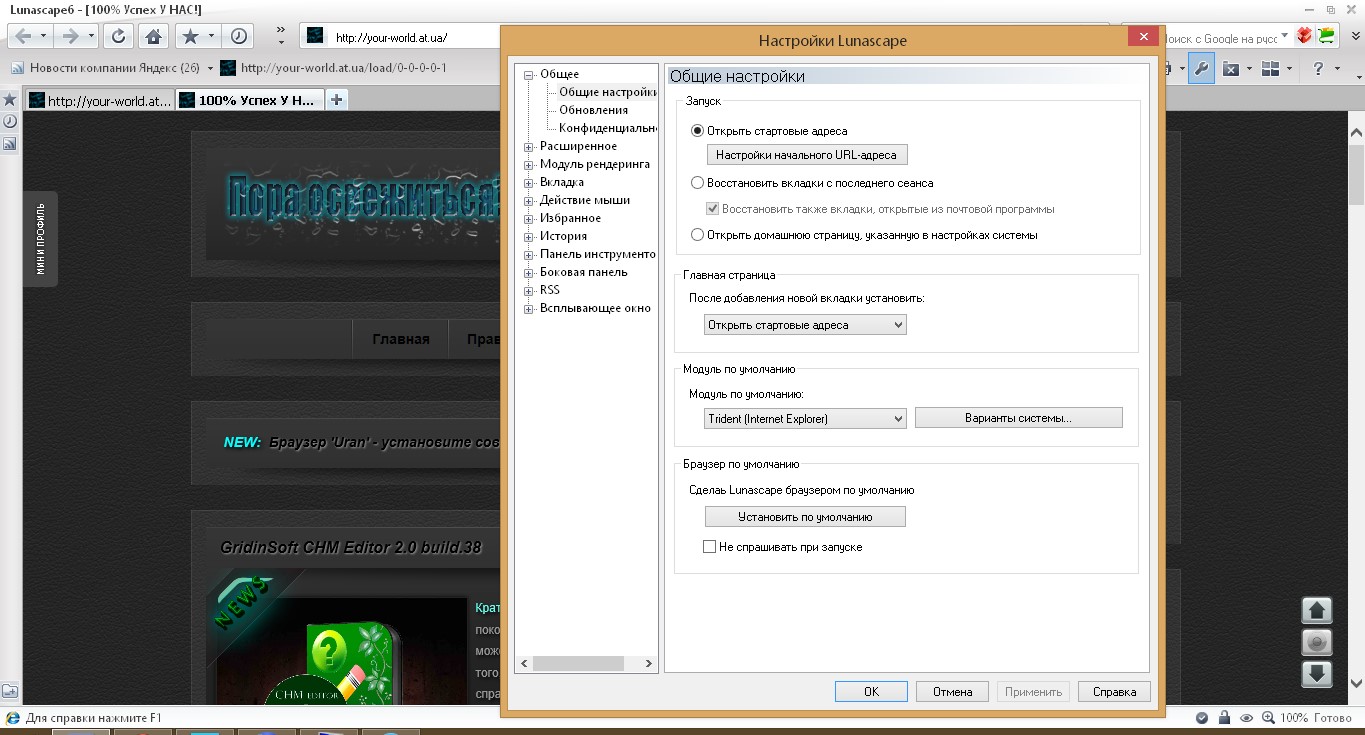This screenshot has width=1365, height=735.
Task: Click the round center button between page arrows
Action: [x=1317, y=642]
